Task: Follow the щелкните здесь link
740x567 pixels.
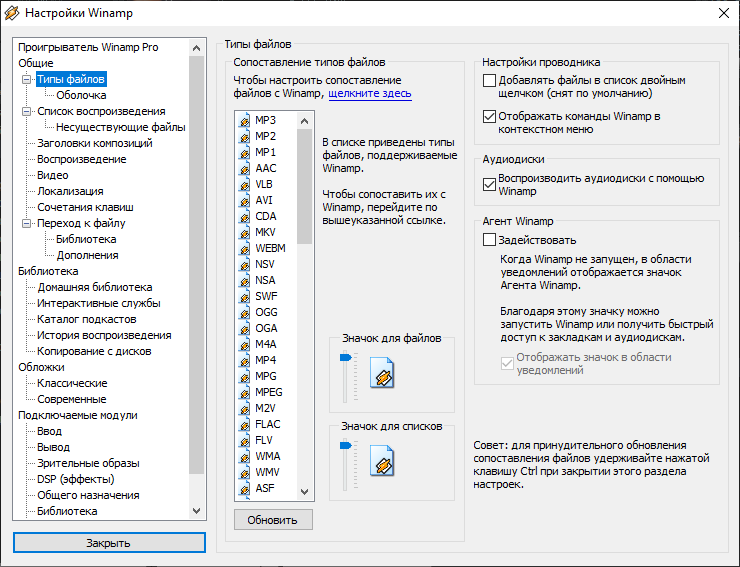Action: click(x=370, y=93)
